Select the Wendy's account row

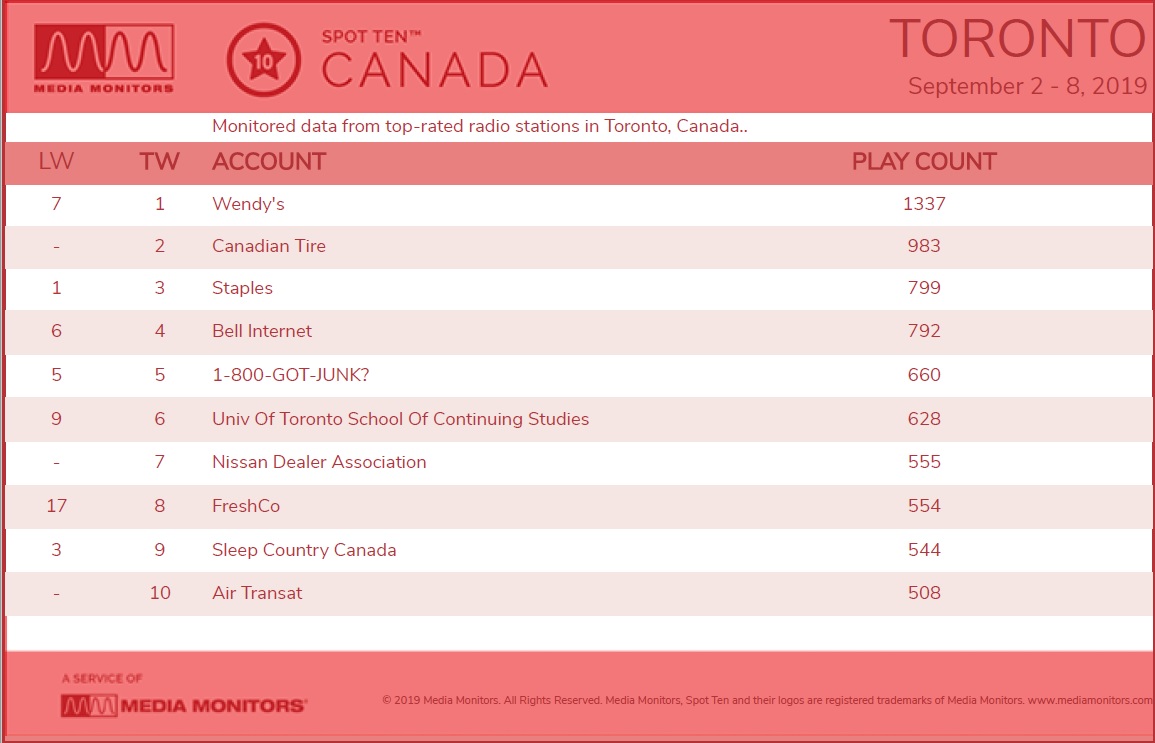[x=578, y=204]
